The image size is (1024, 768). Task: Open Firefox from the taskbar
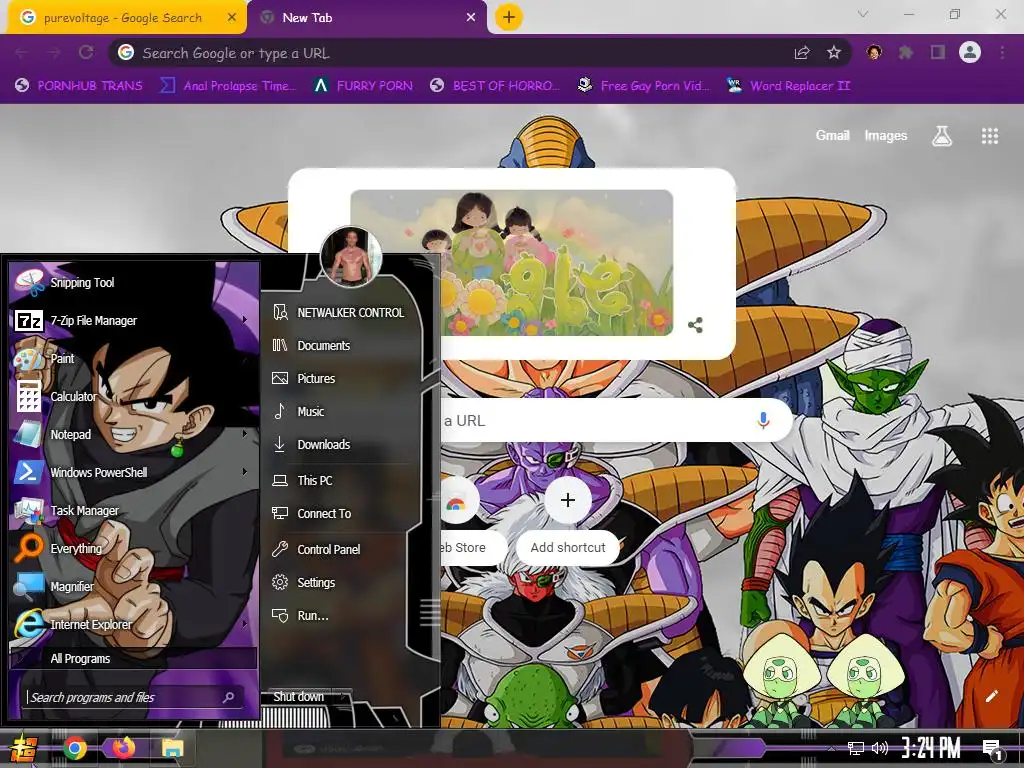click(x=123, y=748)
